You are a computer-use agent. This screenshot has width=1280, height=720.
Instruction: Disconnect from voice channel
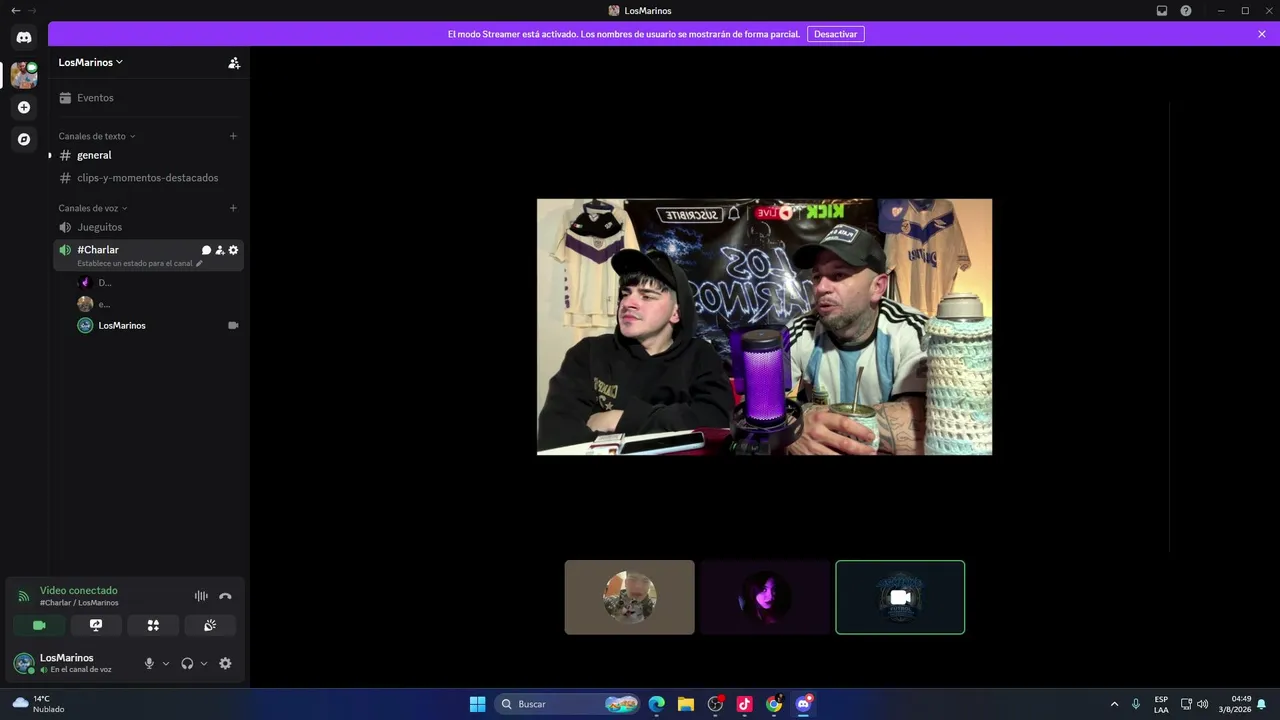(225, 596)
